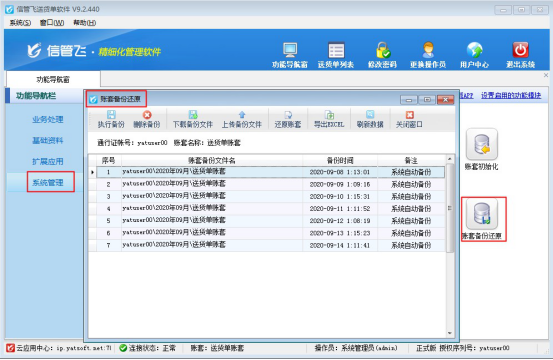This screenshot has width=553, height=360.
Task: Select 下载备份文件 in the toolbar
Action: (193, 119)
